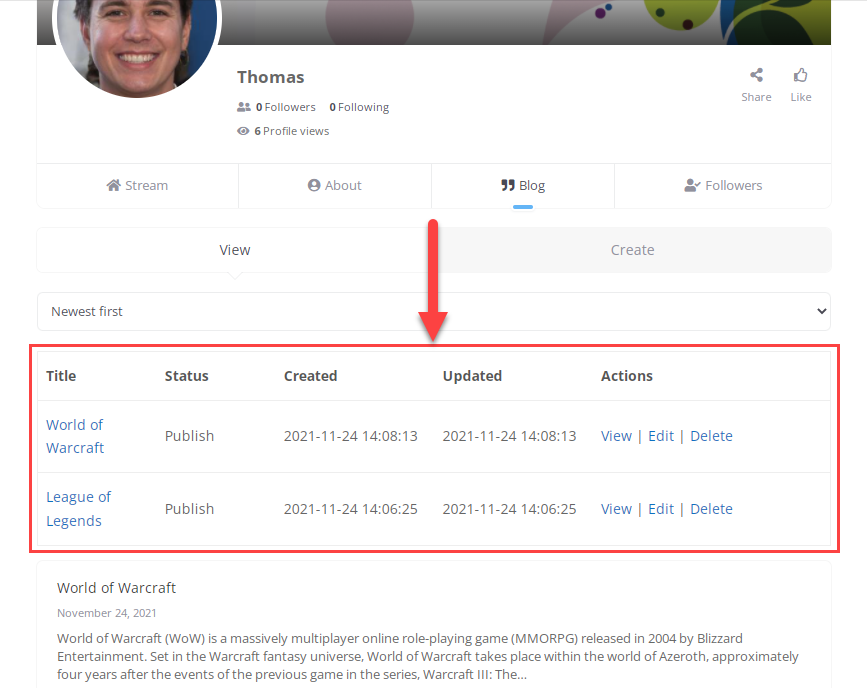Click the World of Warcraft excerpt paragraph

click(427, 656)
